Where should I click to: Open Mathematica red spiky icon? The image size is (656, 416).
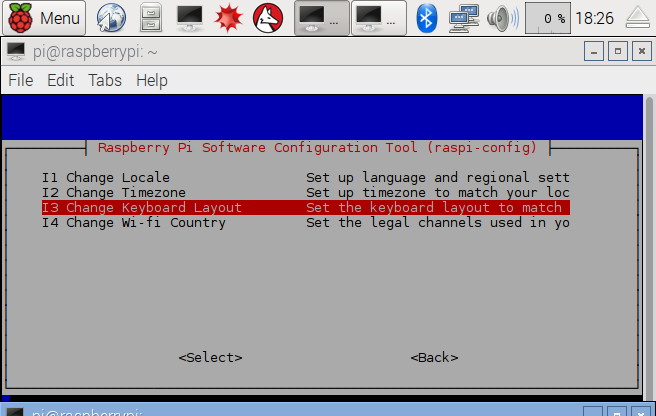pos(228,18)
